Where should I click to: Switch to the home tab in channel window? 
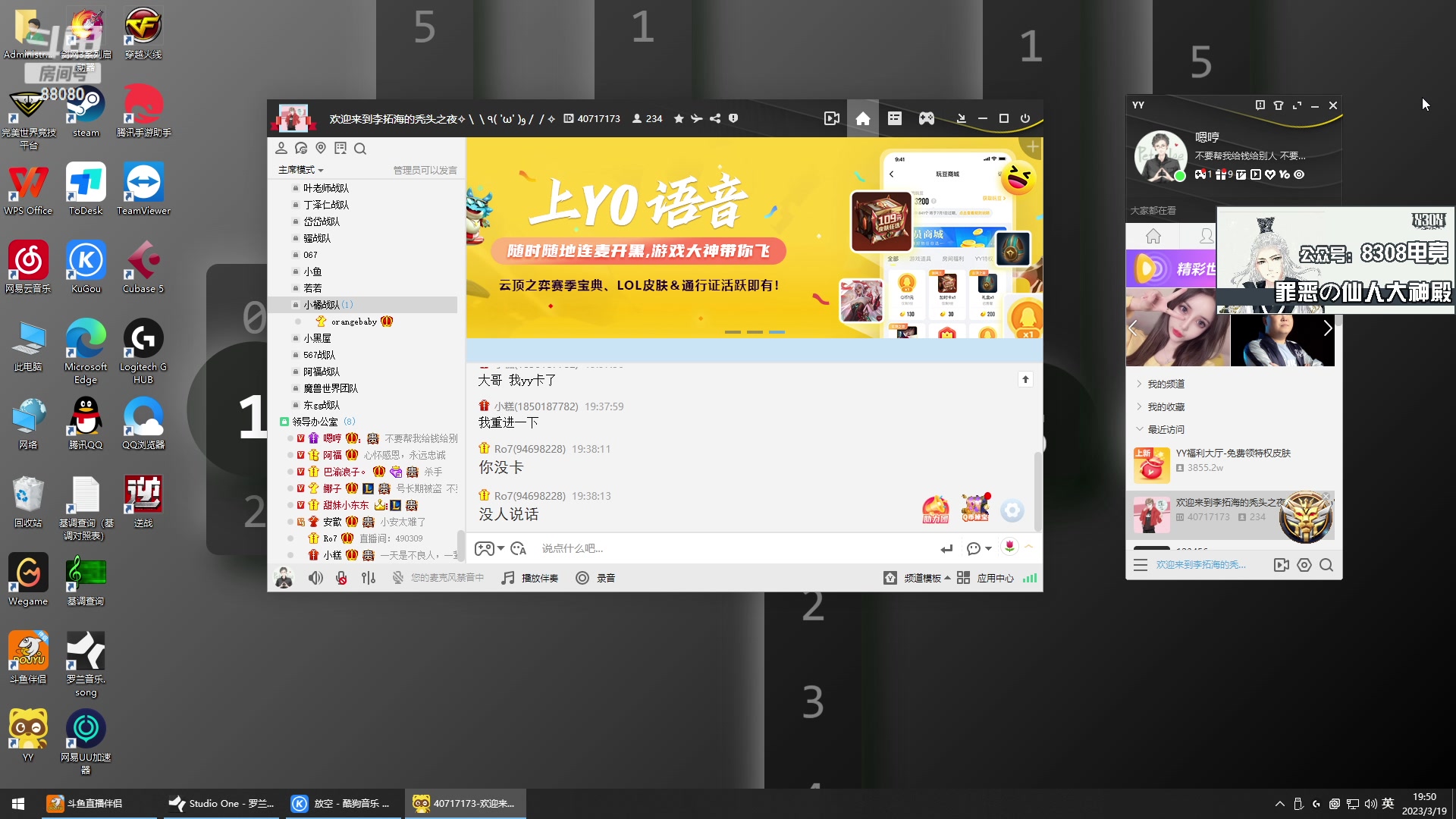click(x=862, y=118)
